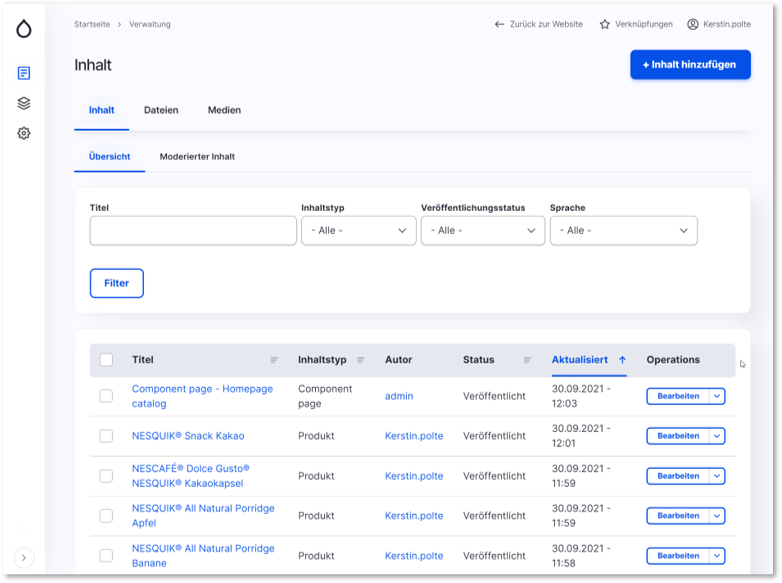This screenshot has width=782, height=583.
Task: Click the priority lines icon in Status column header
Action: pos(527,360)
